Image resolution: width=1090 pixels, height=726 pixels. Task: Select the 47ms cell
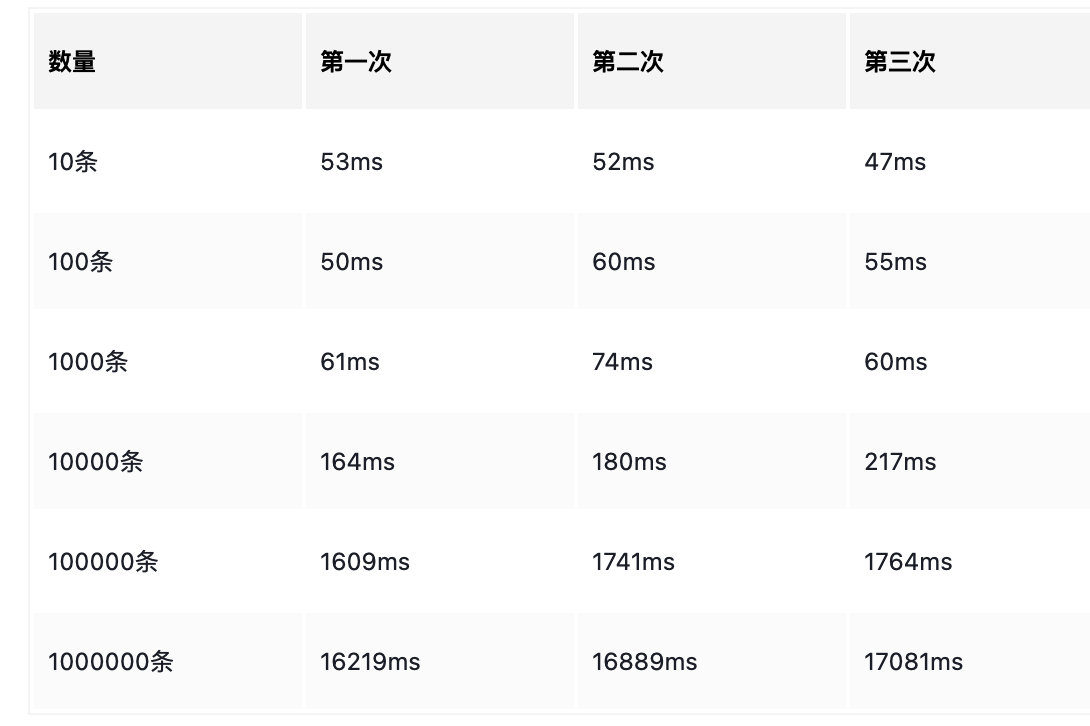click(x=970, y=161)
